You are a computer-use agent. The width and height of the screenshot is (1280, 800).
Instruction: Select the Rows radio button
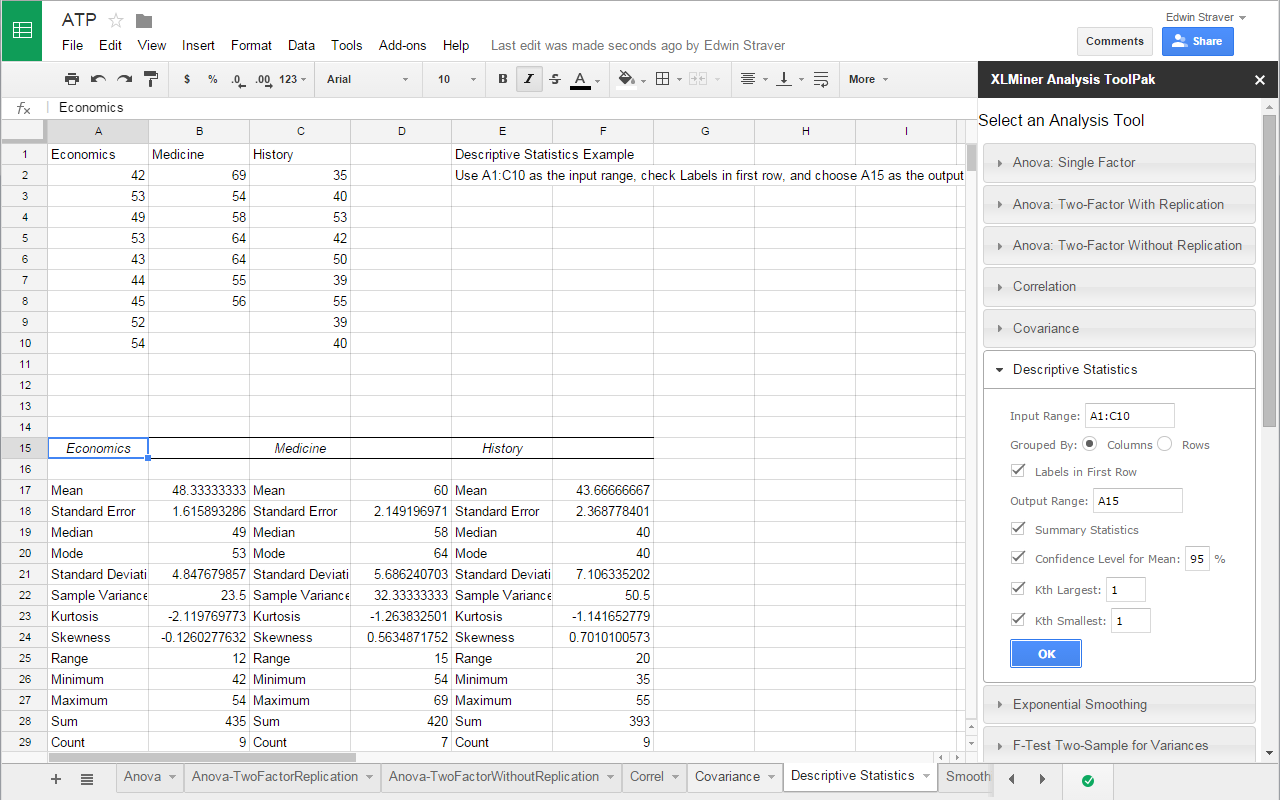(1165, 444)
